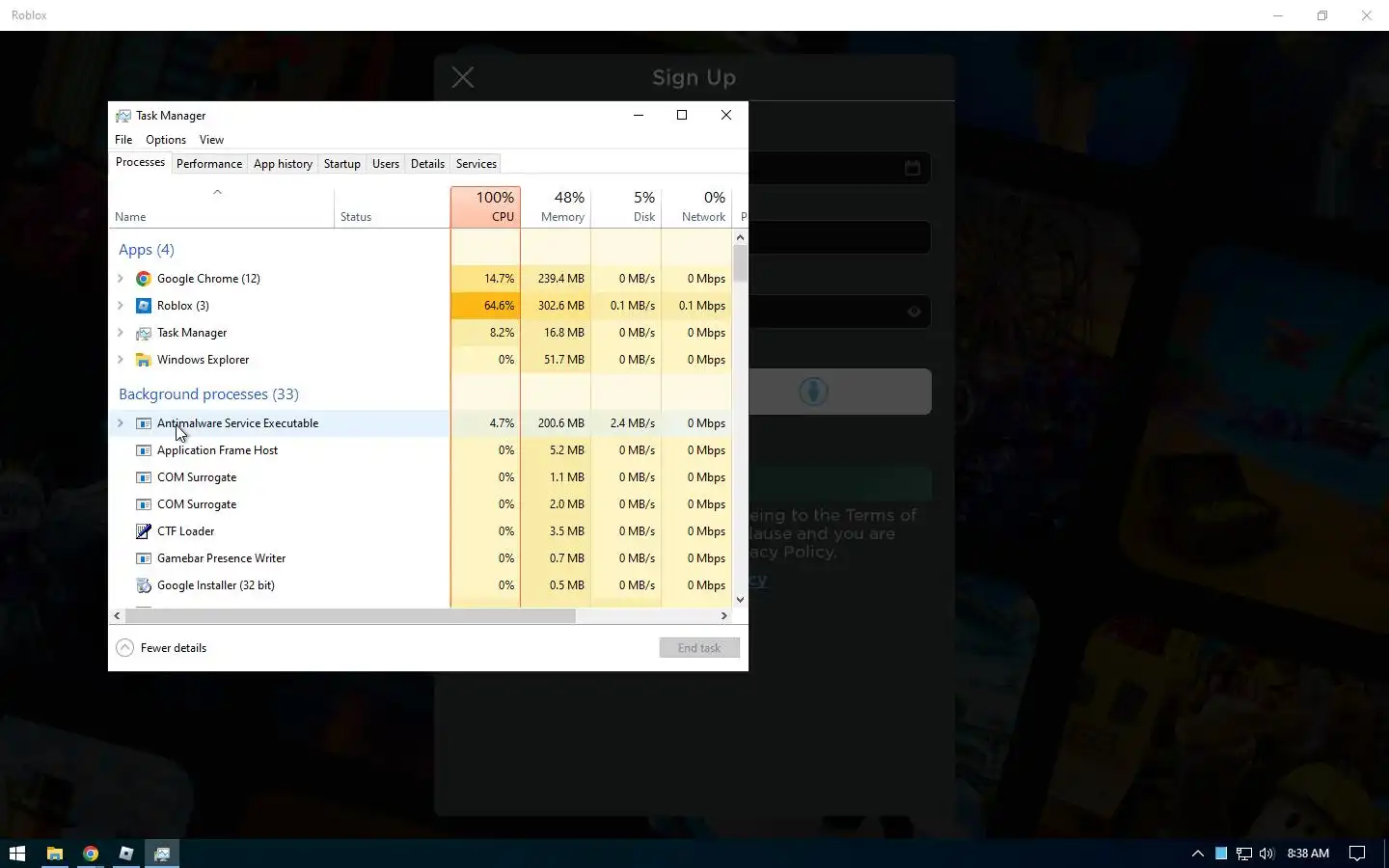The height and width of the screenshot is (868, 1389).
Task: Open Roblox from the taskbar
Action: pyautogui.click(x=126, y=854)
